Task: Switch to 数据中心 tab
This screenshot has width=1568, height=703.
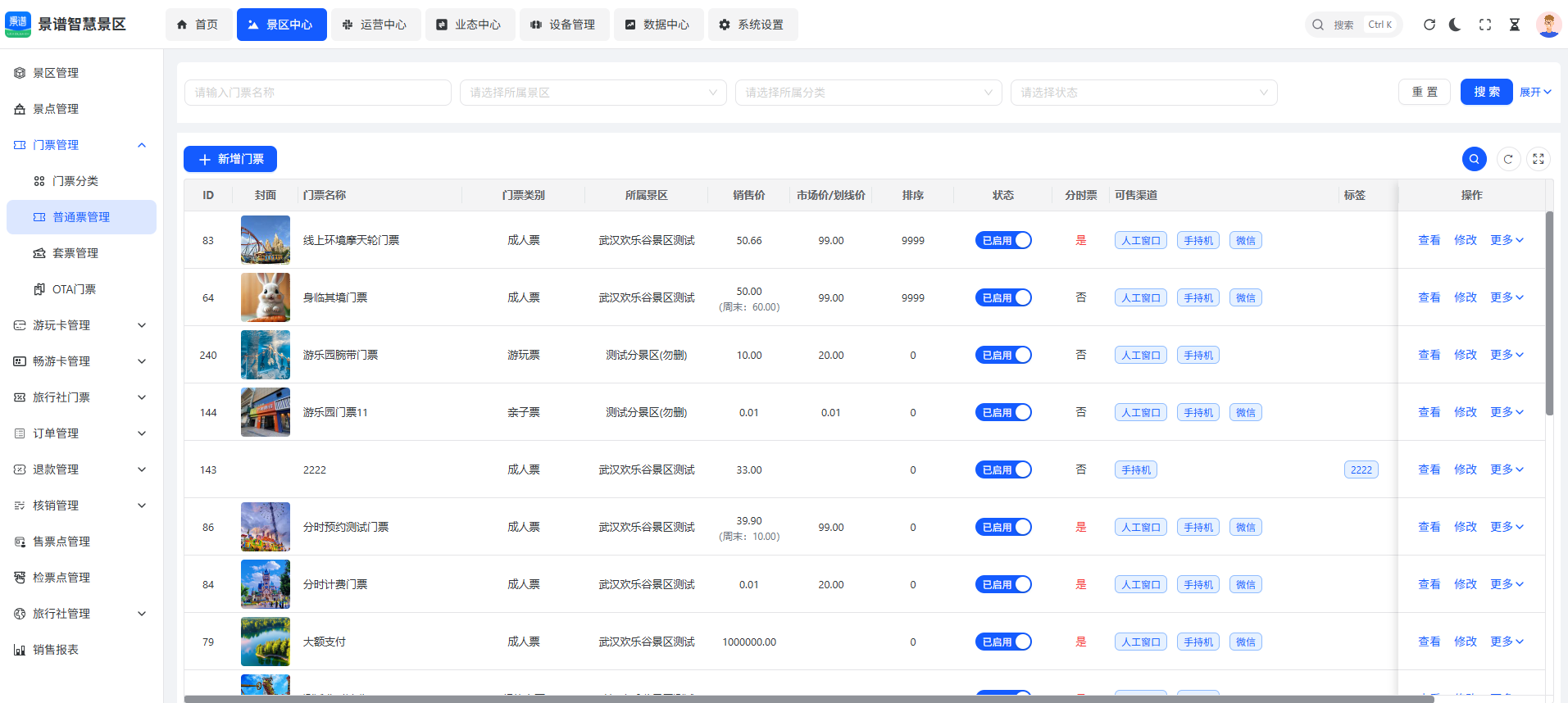Action: (658, 25)
